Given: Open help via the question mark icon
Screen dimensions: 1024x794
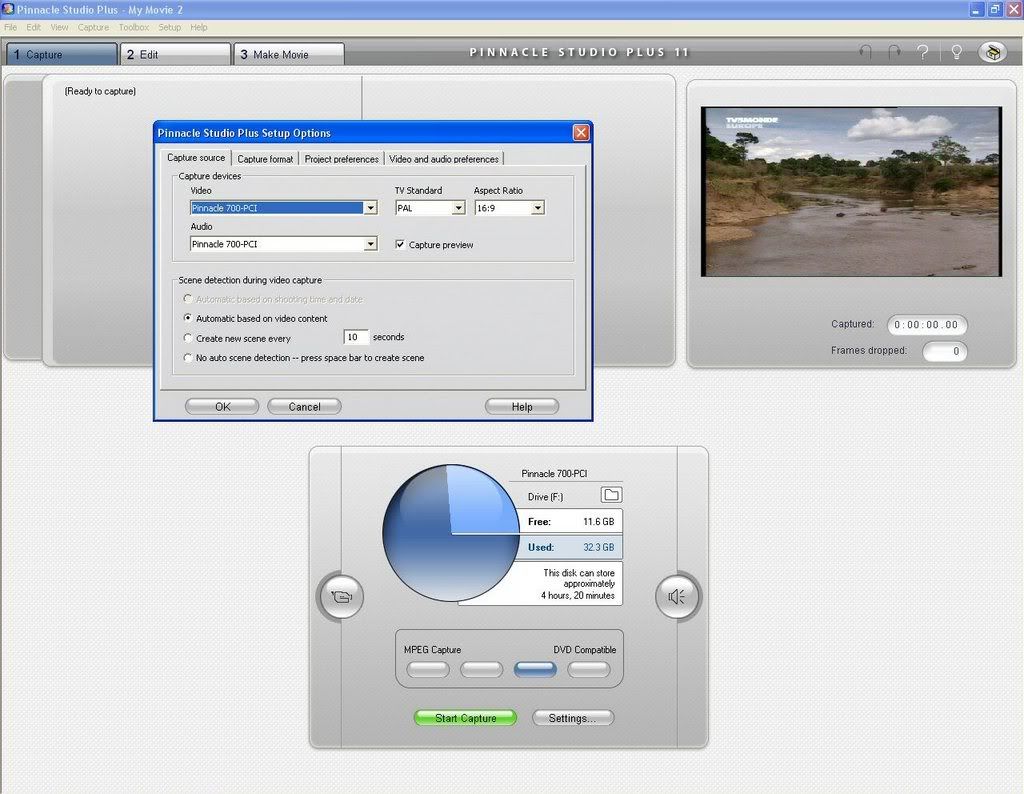Looking at the screenshot, I should tap(923, 52).
